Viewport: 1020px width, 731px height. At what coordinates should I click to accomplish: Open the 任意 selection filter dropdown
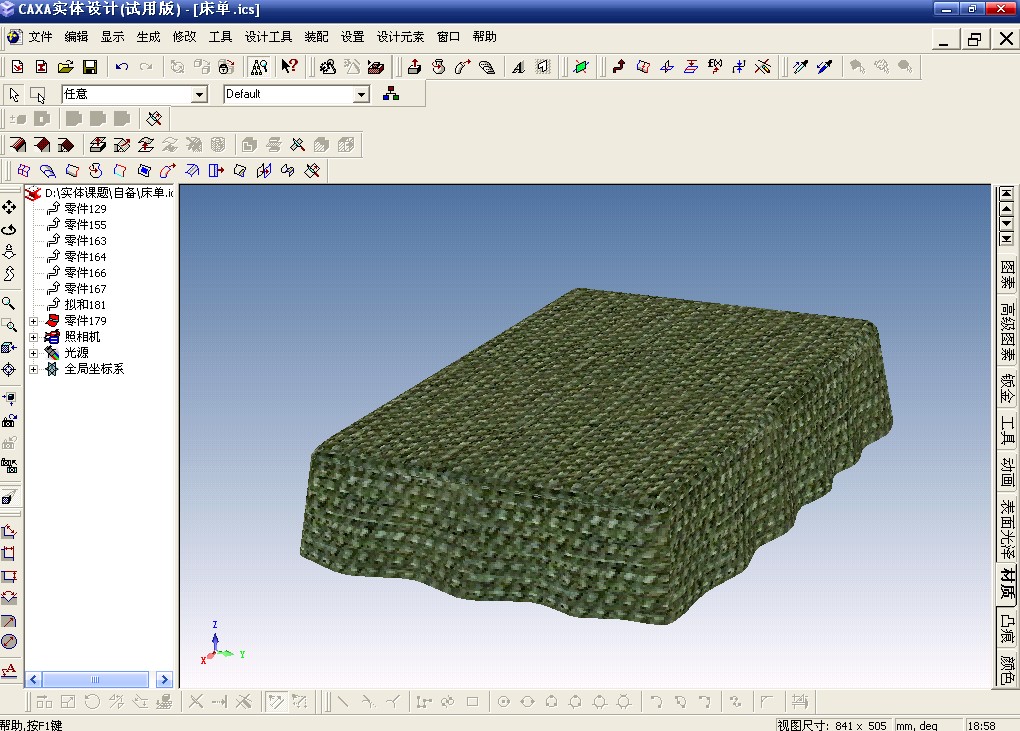(199, 94)
